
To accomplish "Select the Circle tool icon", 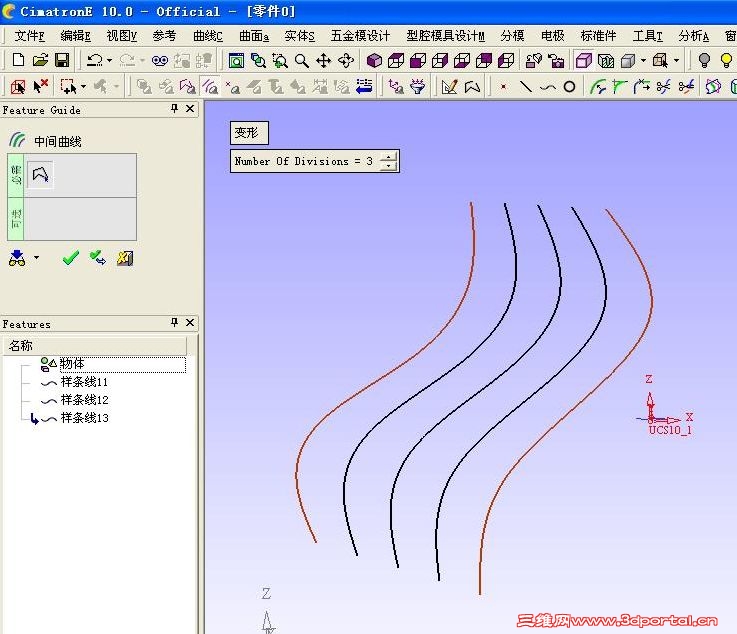I will coord(569,87).
